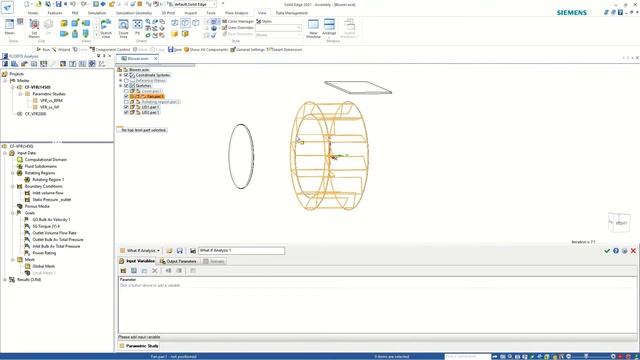The width and height of the screenshot is (640, 360).
Task: Open the Data Management ribbon tab
Action: point(291,13)
